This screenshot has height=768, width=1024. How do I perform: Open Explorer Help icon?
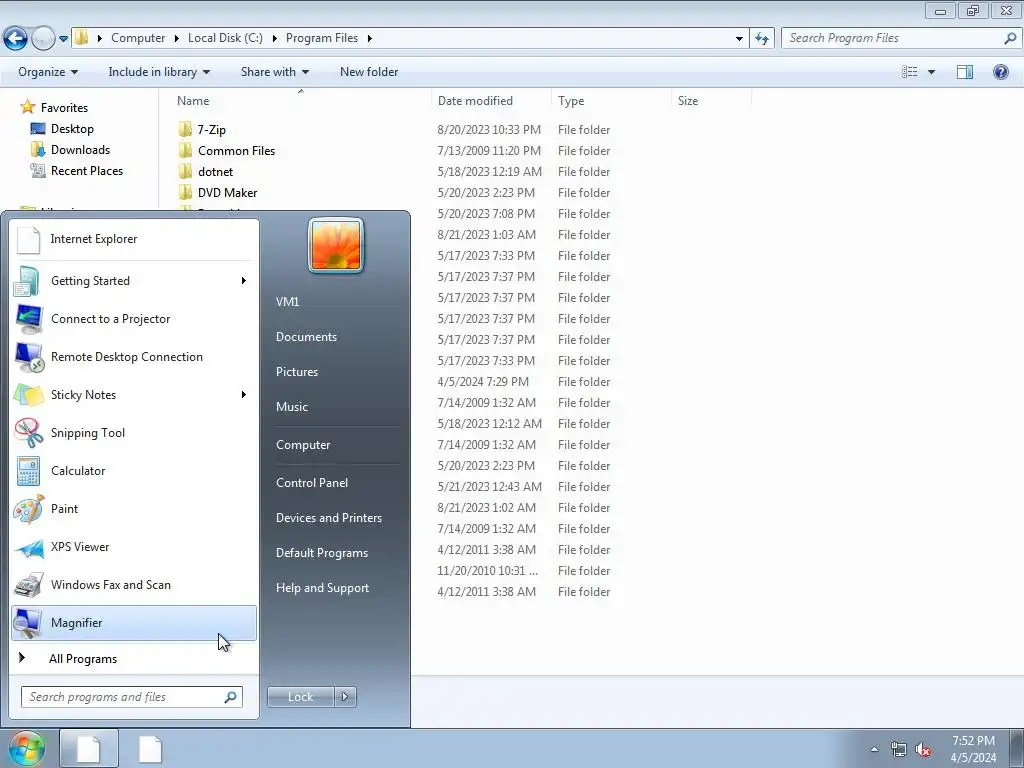tap(1000, 72)
